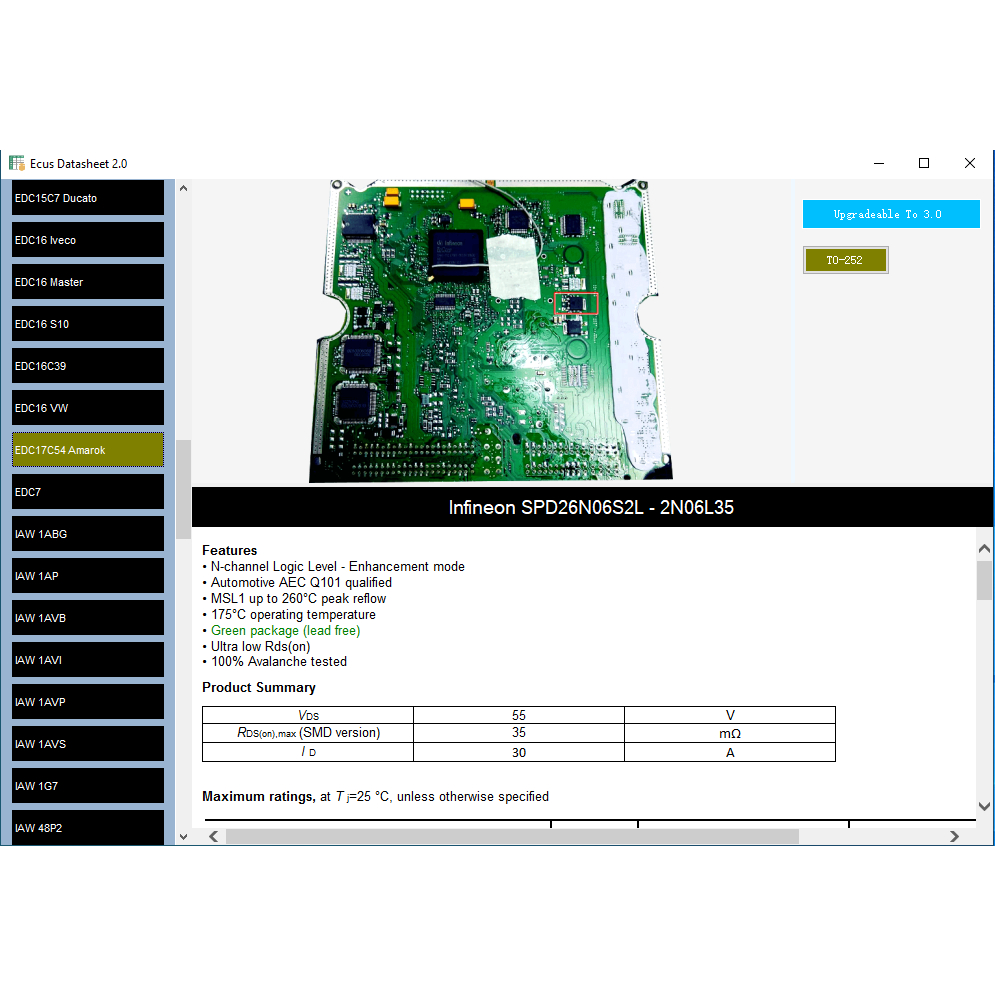Screen dimensions: 995x995
Task: Click the TO-252 package button
Action: coord(845,260)
